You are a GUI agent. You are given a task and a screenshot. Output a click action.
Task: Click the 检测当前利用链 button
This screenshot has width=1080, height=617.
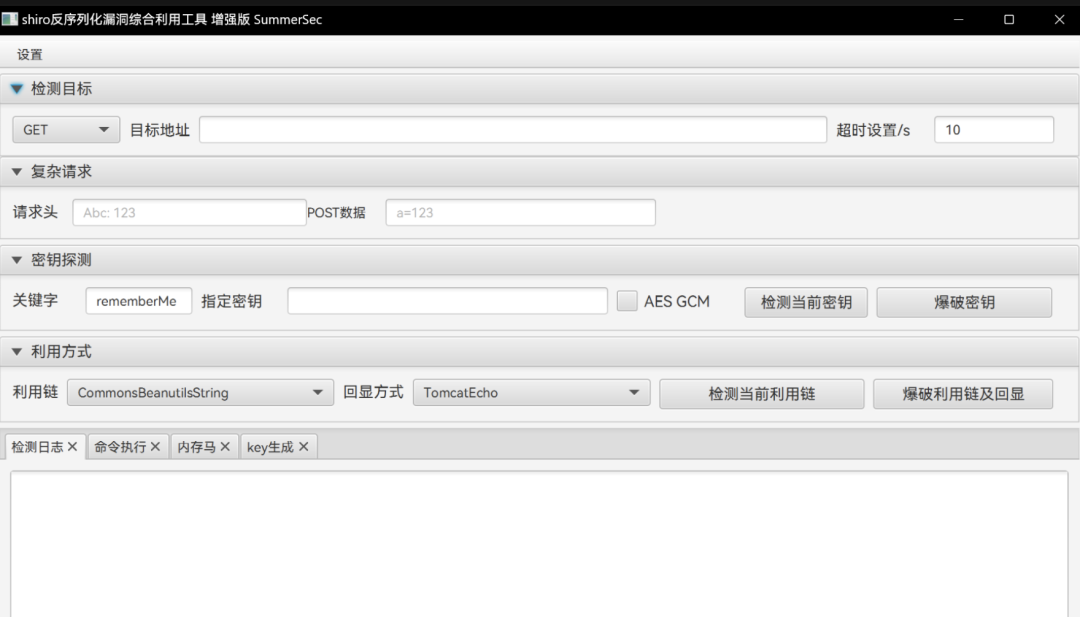761,394
